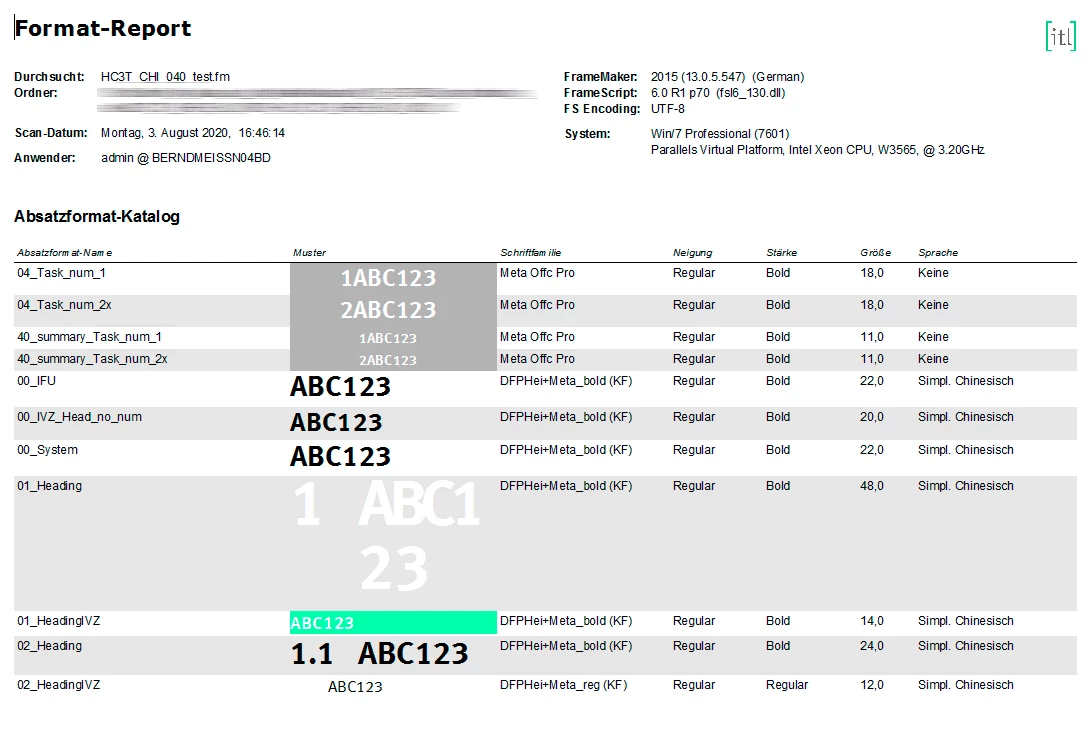Click the 2ABC123 sample for 04_Task_num_2x
Screen dimensions: 1087x733
388,310
